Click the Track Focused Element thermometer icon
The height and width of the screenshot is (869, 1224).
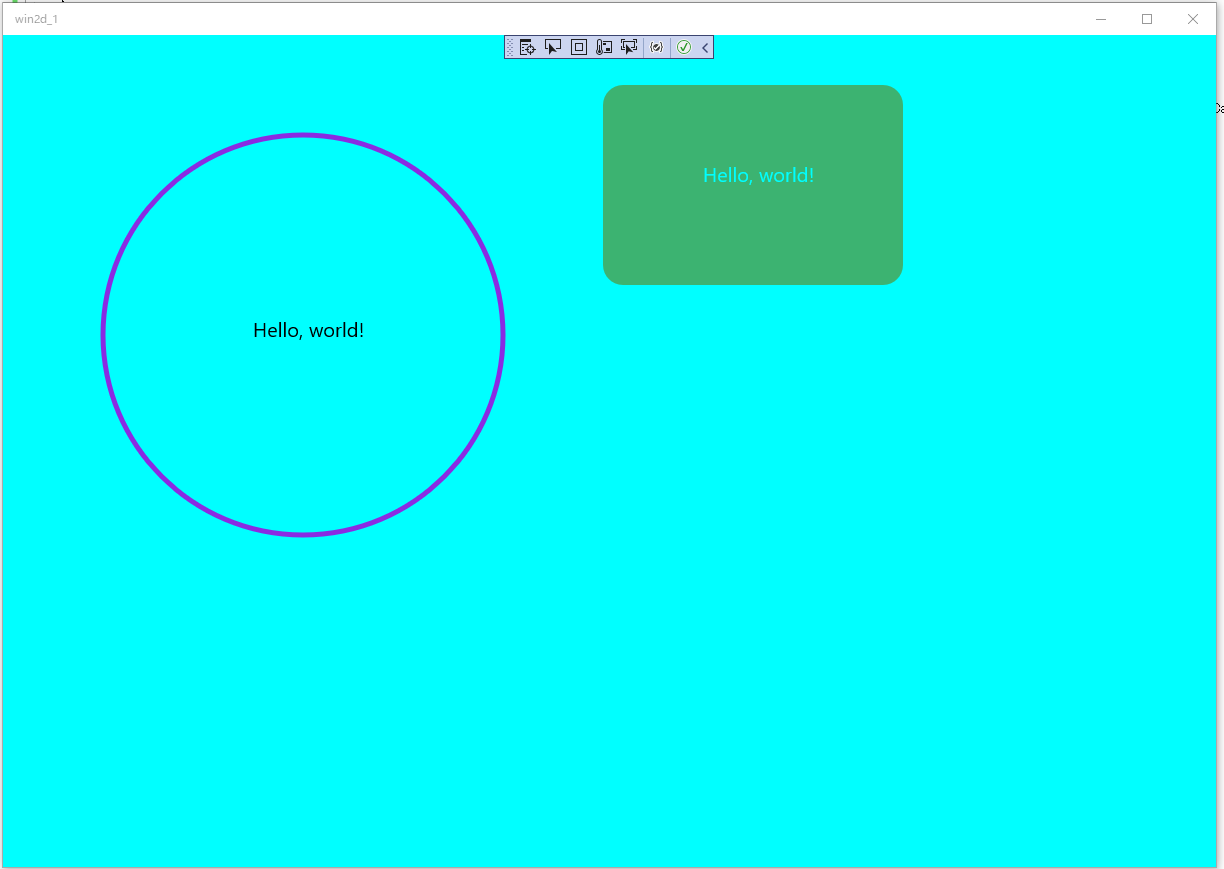click(x=604, y=47)
